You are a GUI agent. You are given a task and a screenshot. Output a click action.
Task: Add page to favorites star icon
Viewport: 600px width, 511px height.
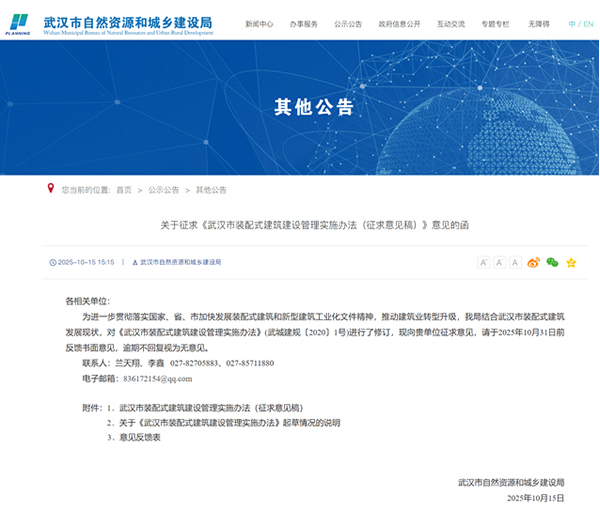tap(571, 262)
